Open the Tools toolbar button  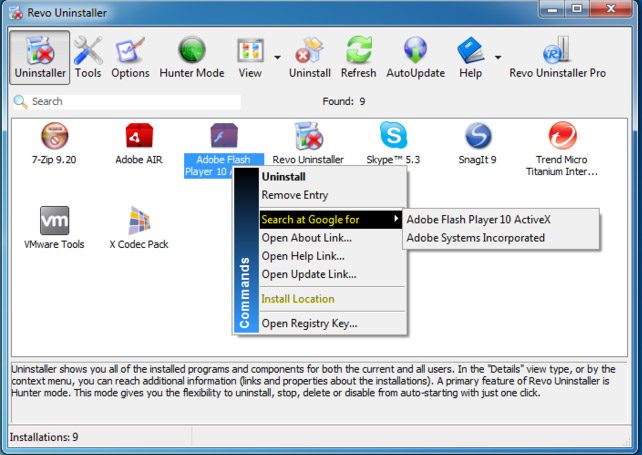pos(88,57)
